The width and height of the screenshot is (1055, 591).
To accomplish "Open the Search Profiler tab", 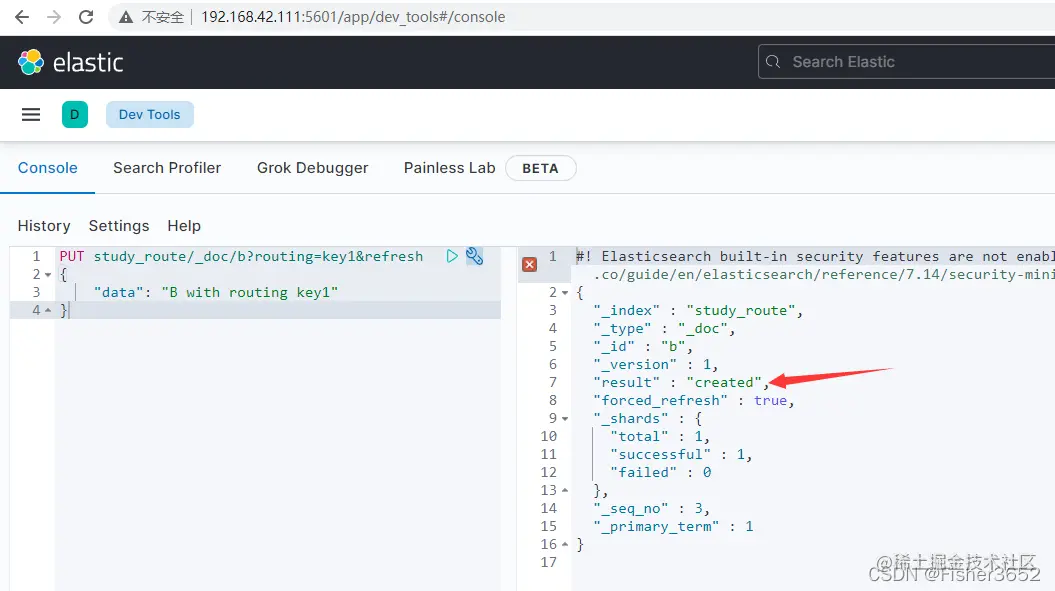I will (167, 168).
